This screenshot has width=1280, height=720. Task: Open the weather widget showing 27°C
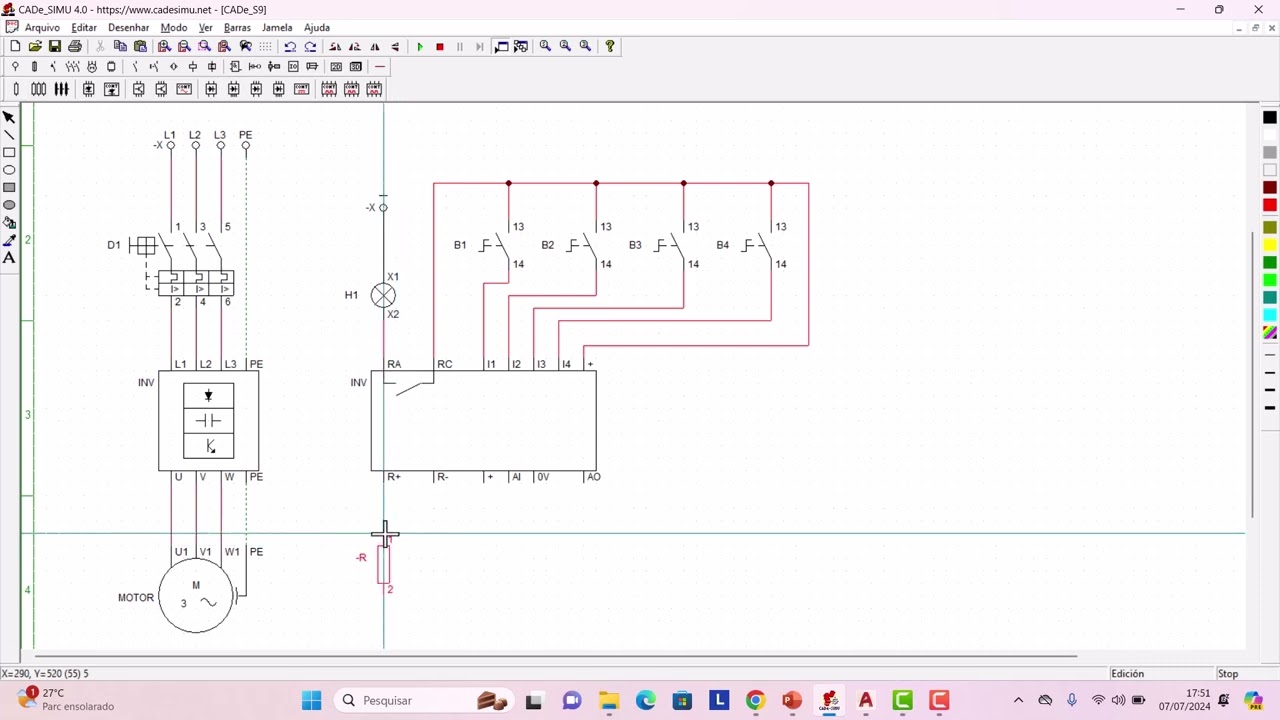(x=66, y=699)
